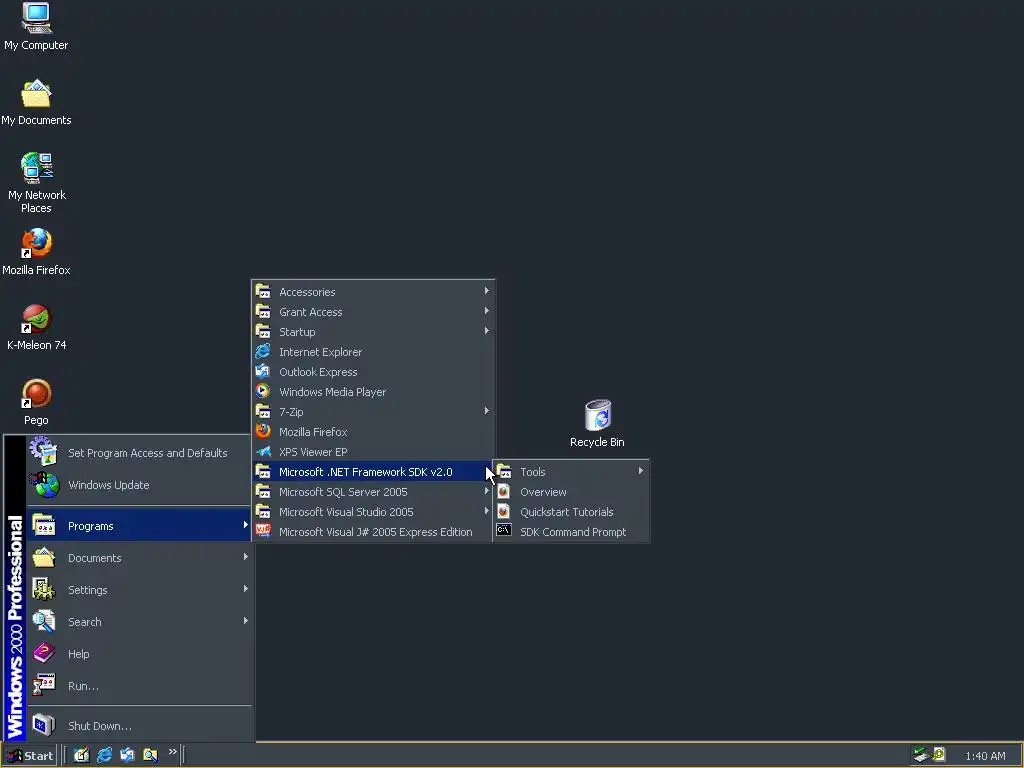The height and width of the screenshot is (768, 1024).
Task: Click the yellow disc document tray icon
Action: (x=939, y=754)
